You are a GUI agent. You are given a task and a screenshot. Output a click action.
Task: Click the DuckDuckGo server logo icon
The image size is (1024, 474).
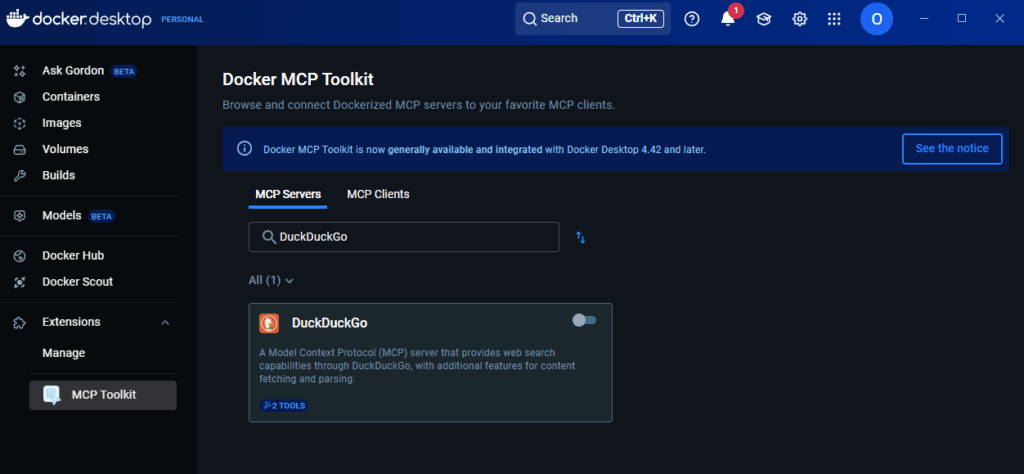[269, 323]
